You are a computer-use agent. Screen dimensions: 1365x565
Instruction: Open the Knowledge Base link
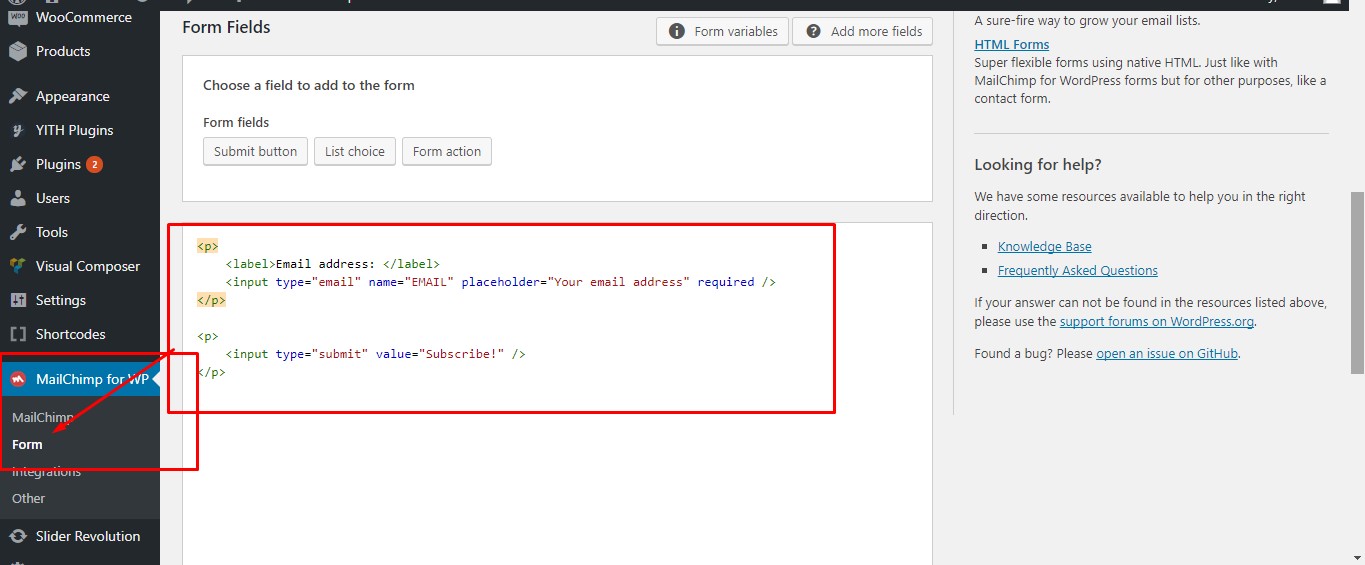pyautogui.click(x=1044, y=247)
